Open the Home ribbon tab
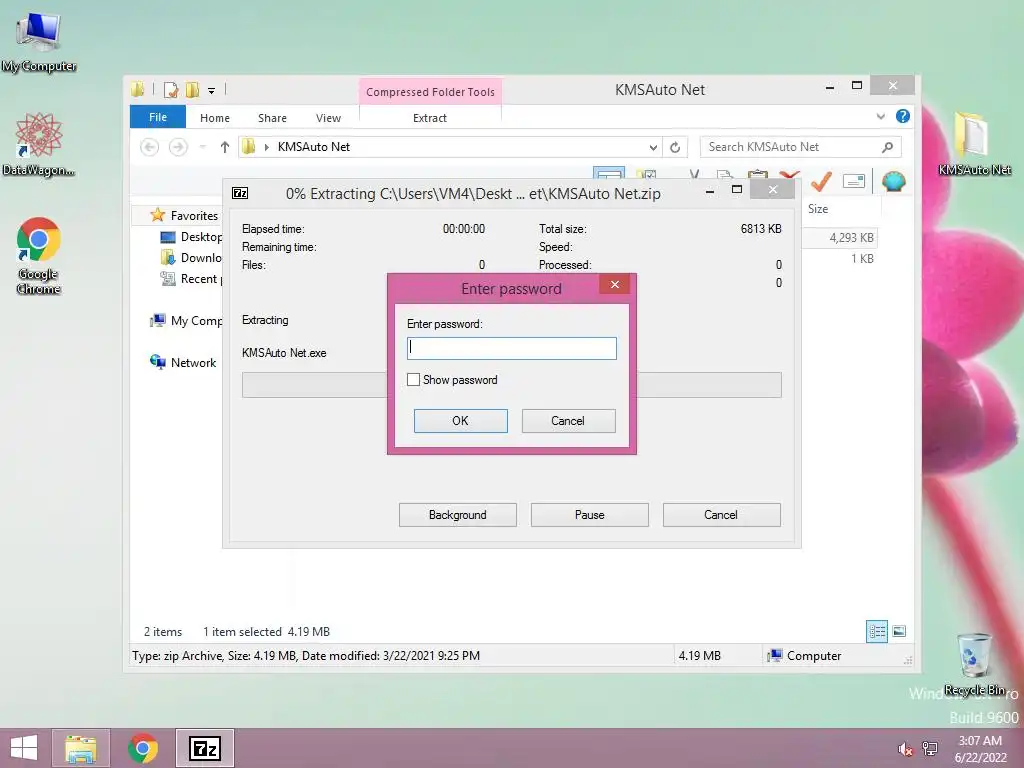The width and height of the screenshot is (1024, 768). tap(215, 118)
